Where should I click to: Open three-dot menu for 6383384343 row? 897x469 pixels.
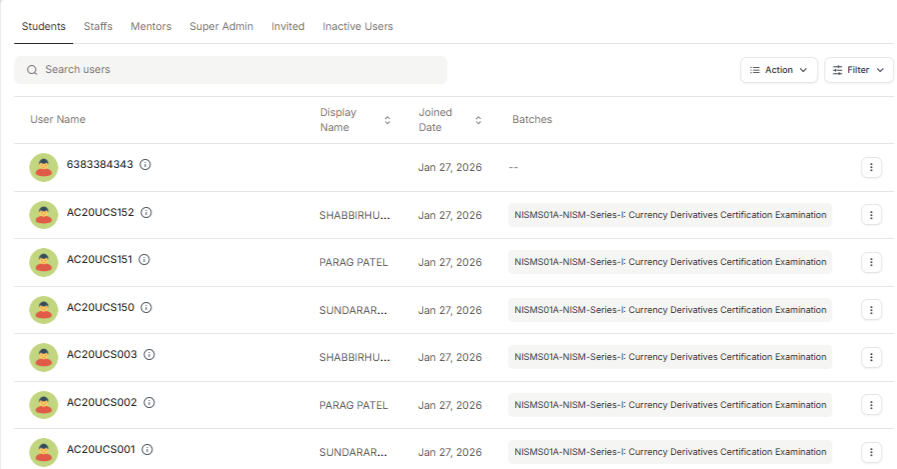(871, 168)
